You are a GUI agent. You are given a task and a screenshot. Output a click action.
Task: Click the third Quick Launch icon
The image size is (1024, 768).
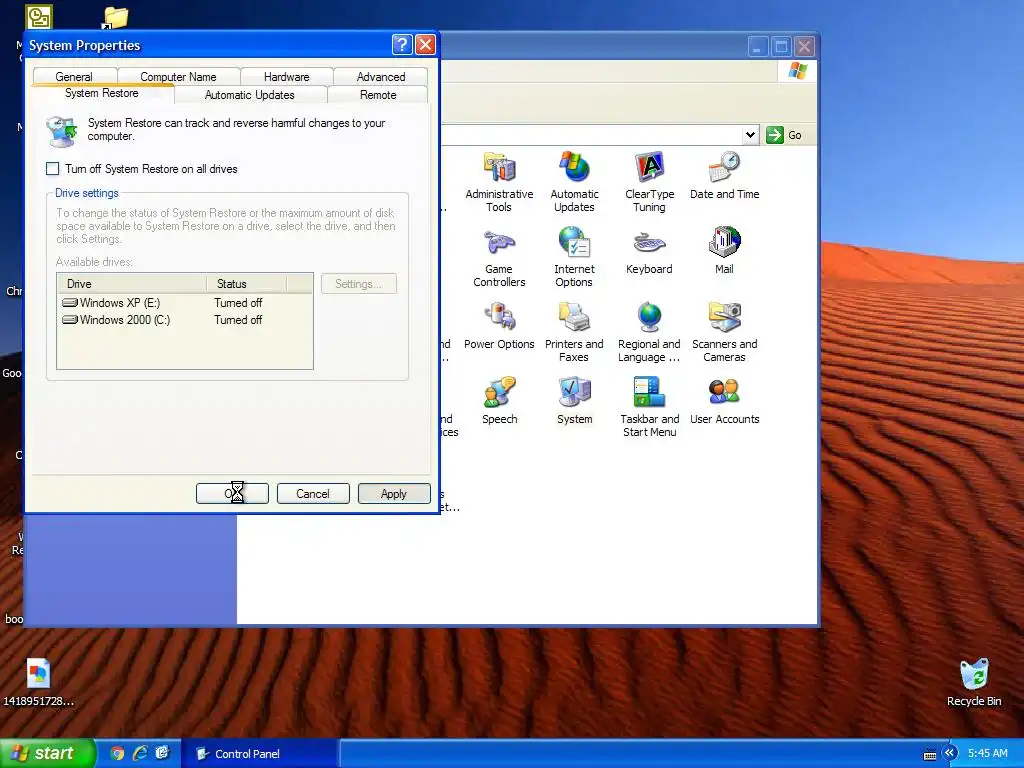coord(163,753)
